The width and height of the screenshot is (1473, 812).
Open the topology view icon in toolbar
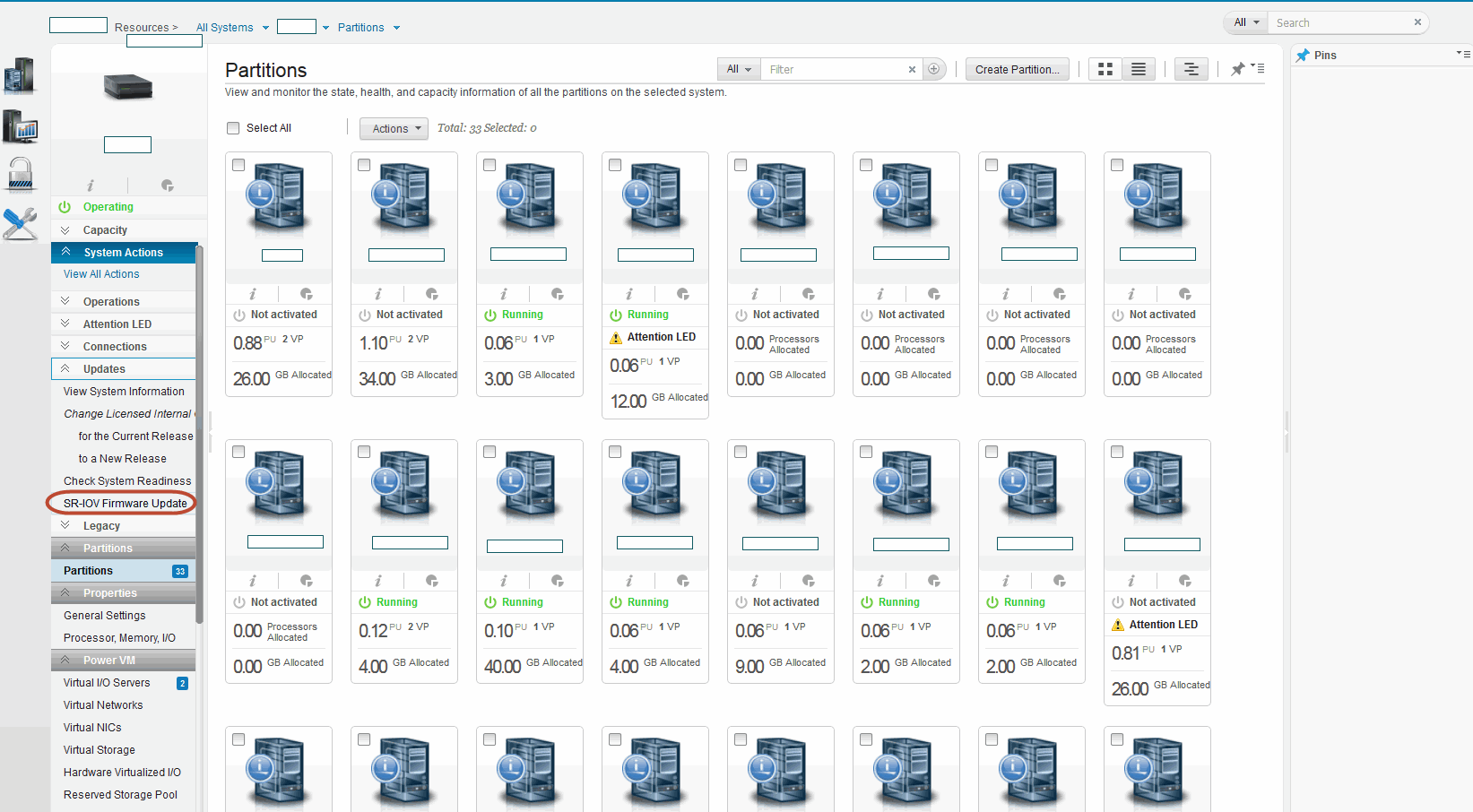point(1191,69)
